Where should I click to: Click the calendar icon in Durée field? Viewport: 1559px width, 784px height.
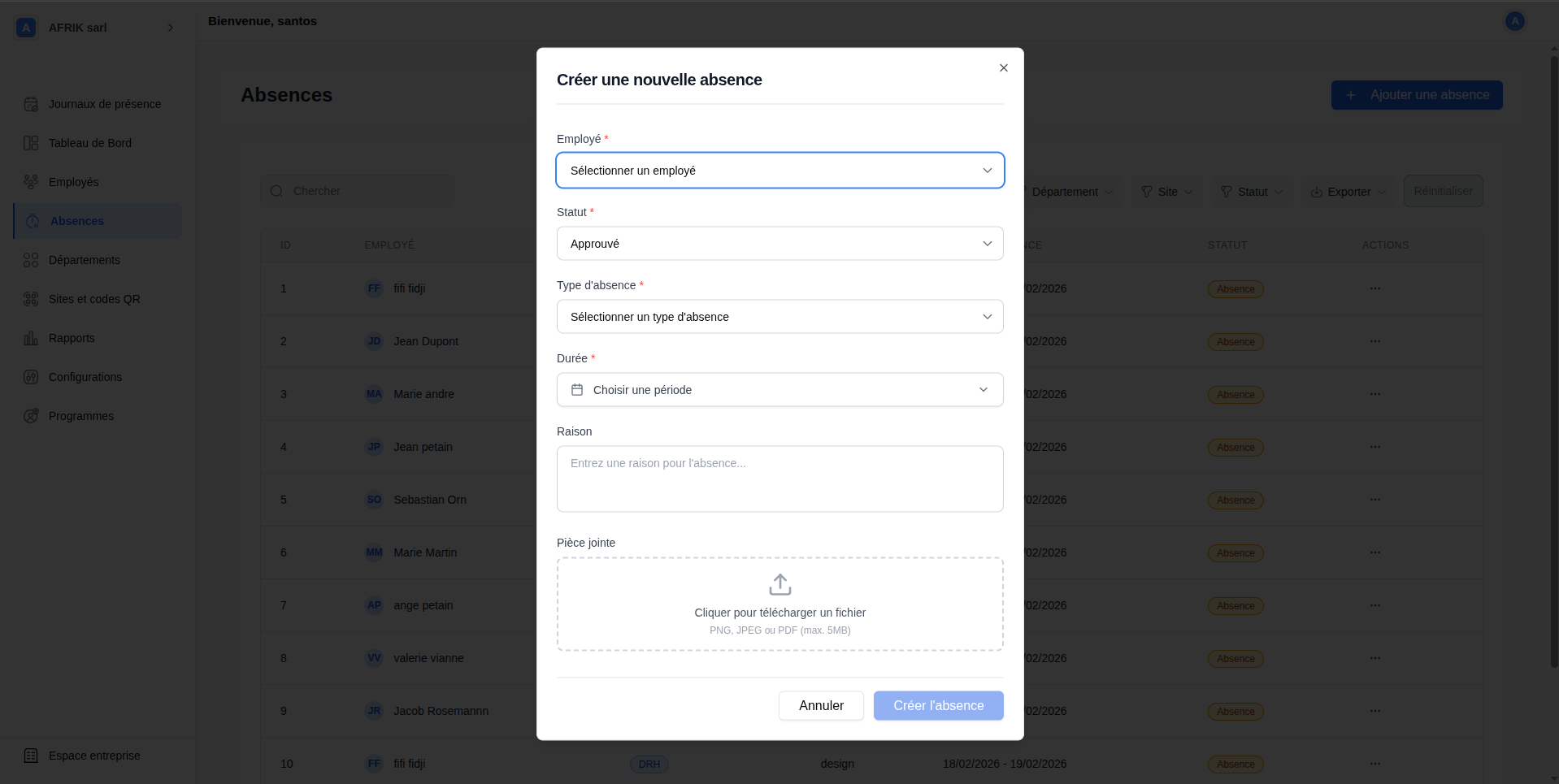coord(577,390)
